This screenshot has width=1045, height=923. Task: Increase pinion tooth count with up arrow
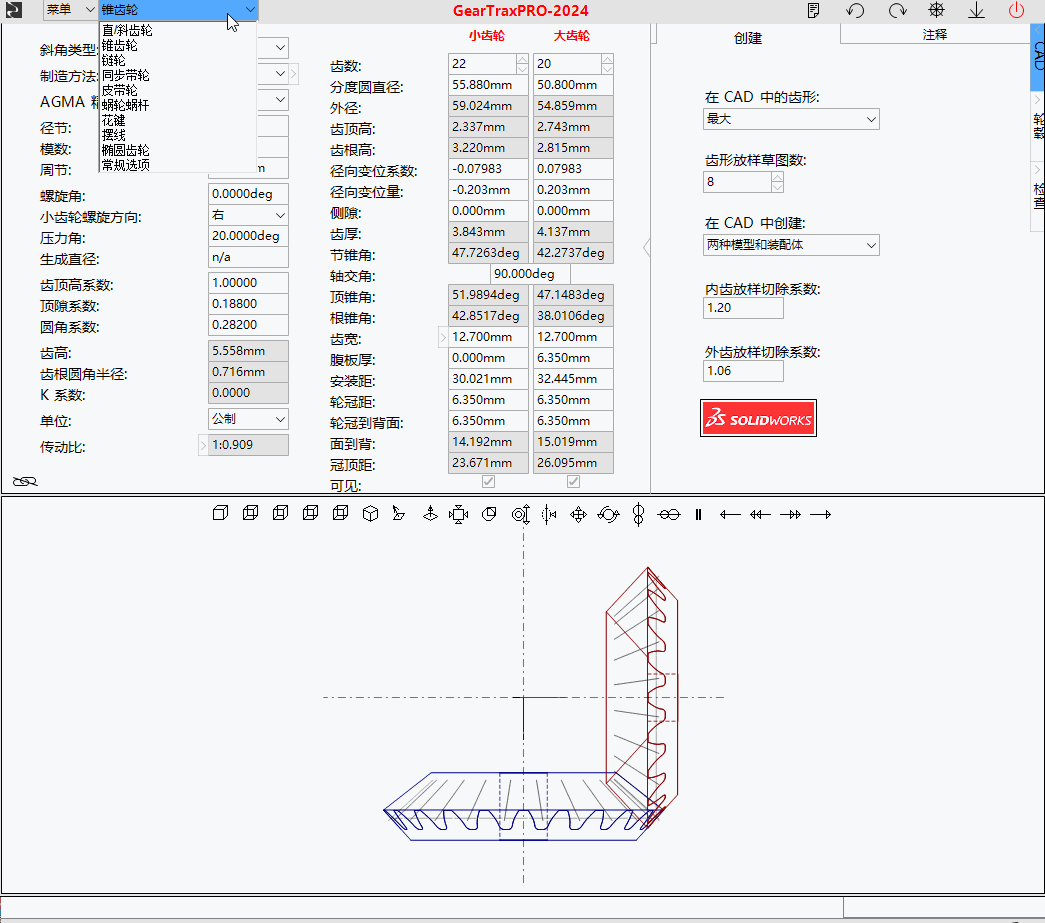pos(522,59)
